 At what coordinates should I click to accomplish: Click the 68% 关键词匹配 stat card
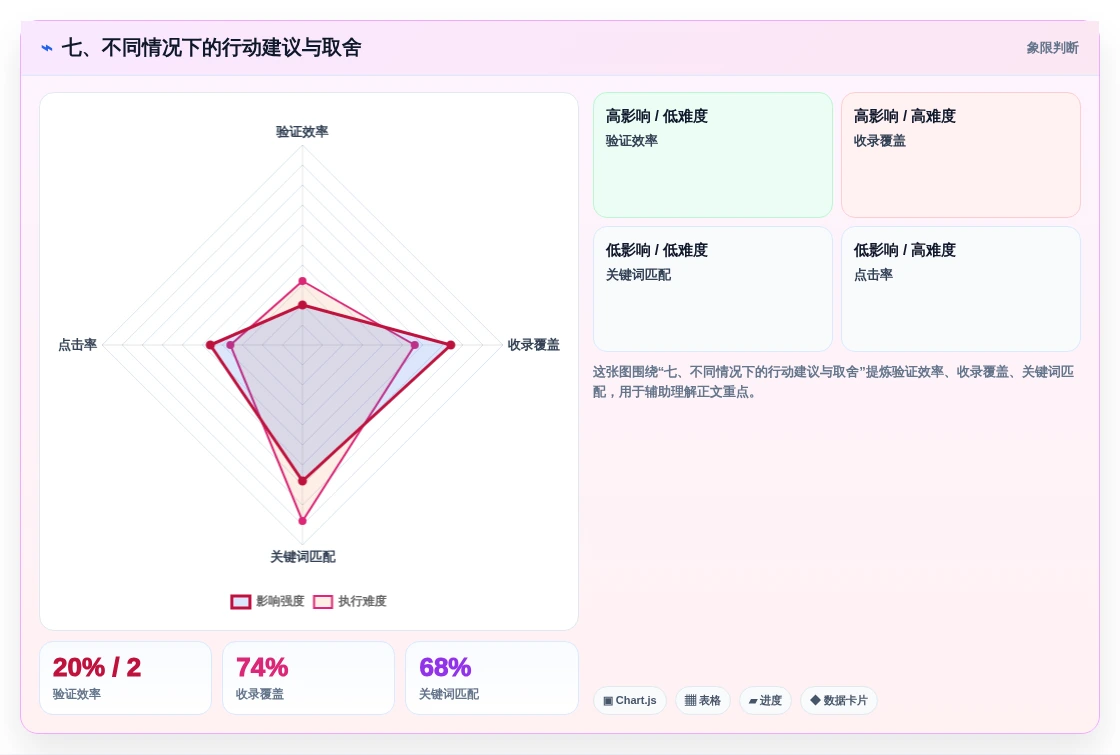pyautogui.click(x=491, y=678)
